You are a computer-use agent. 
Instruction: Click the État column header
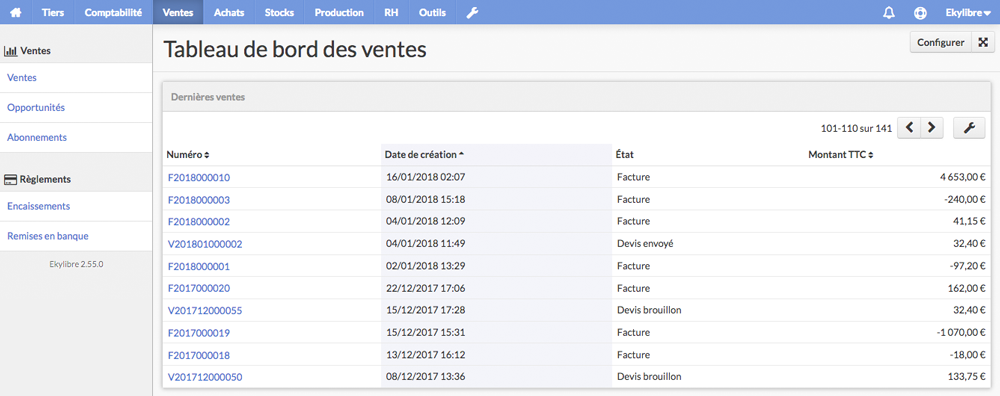[625, 154]
